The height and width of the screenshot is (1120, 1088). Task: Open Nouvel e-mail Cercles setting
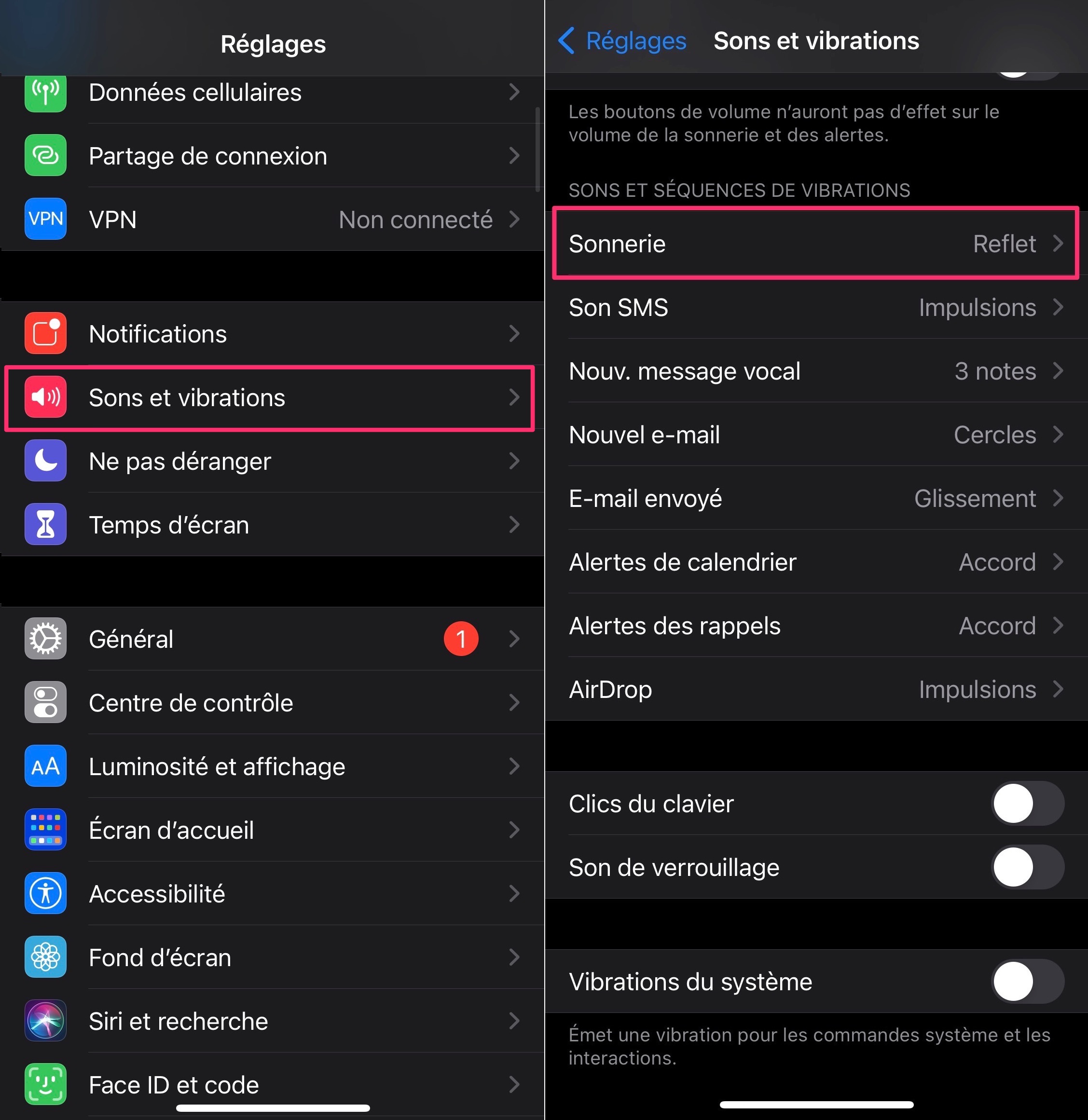click(x=816, y=435)
